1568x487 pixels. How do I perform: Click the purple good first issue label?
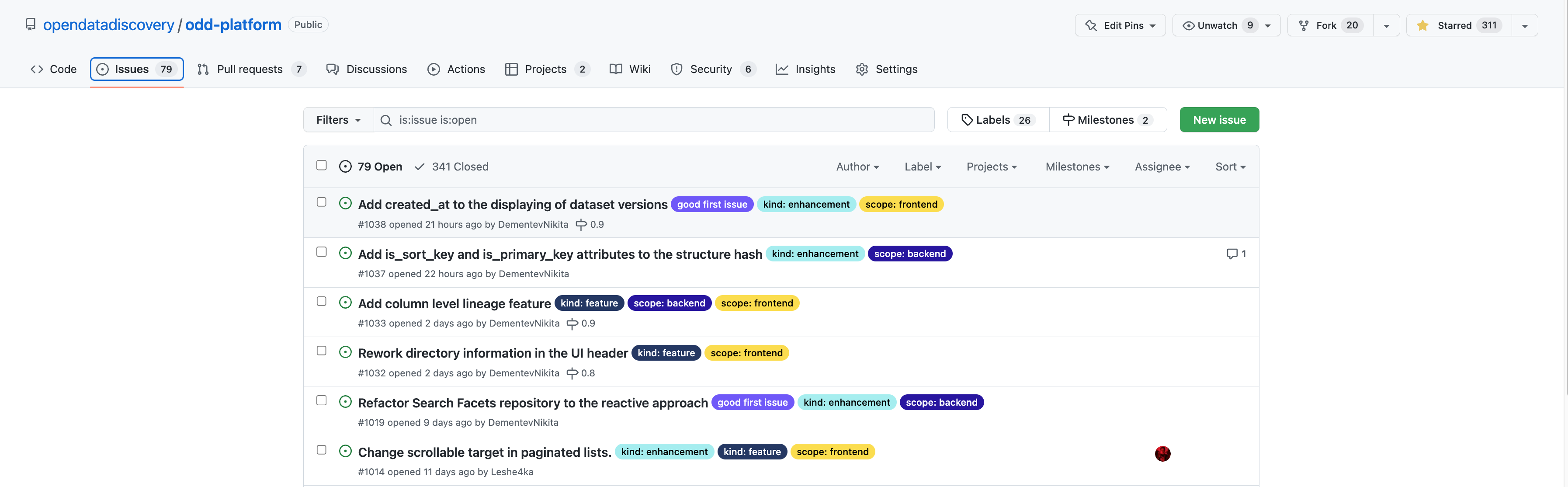point(711,205)
